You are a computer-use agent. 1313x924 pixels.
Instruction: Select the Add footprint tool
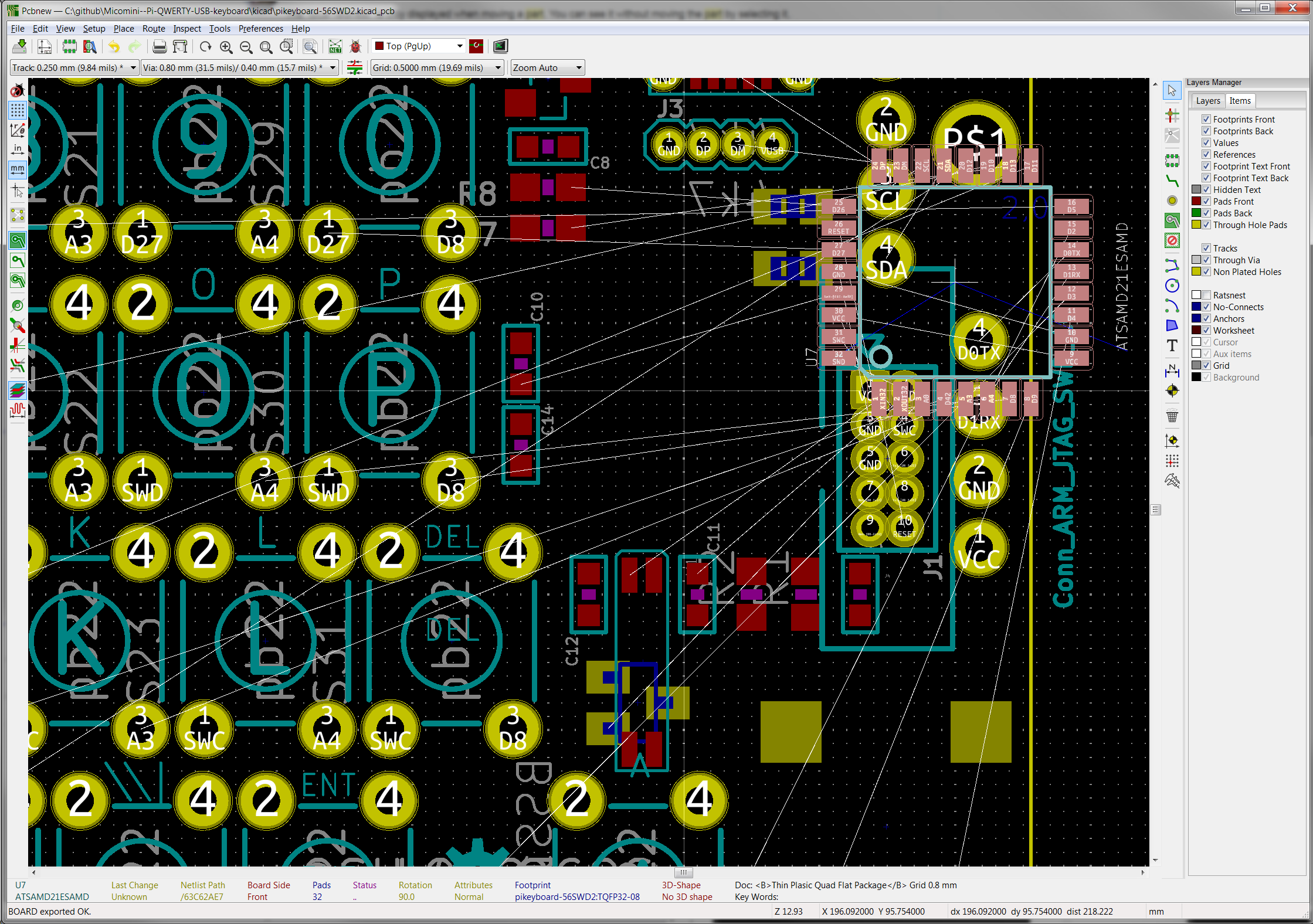click(1172, 160)
